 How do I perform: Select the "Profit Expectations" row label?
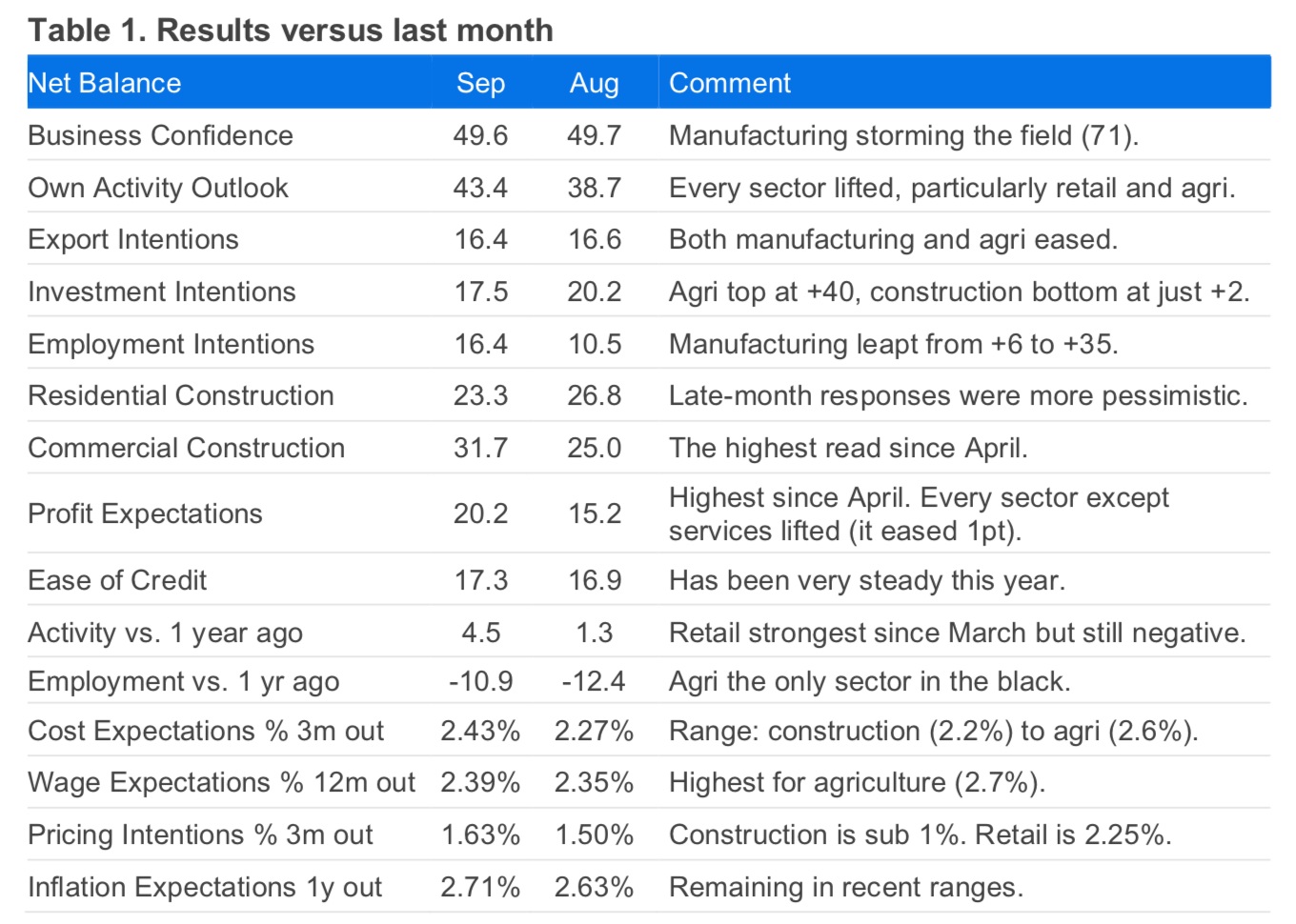145,513
